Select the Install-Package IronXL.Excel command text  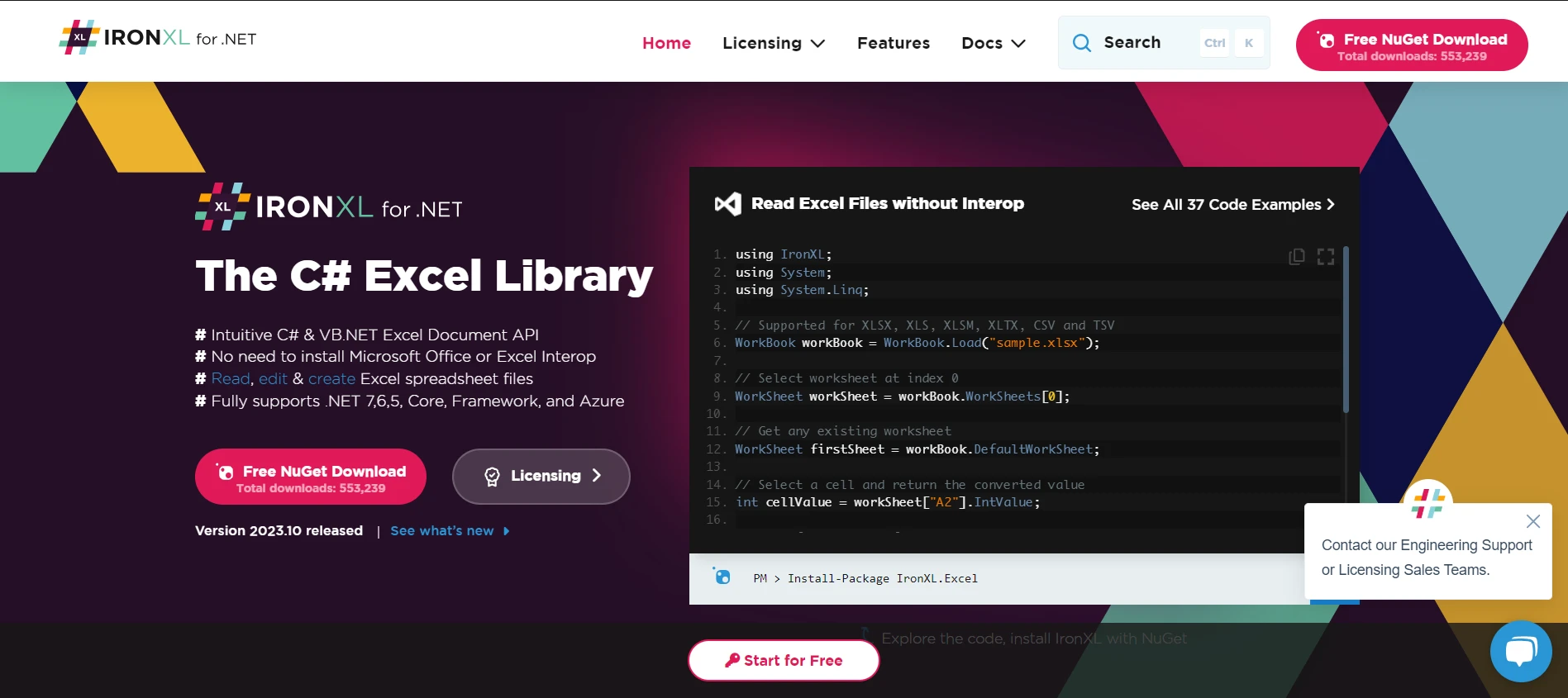[883, 578]
